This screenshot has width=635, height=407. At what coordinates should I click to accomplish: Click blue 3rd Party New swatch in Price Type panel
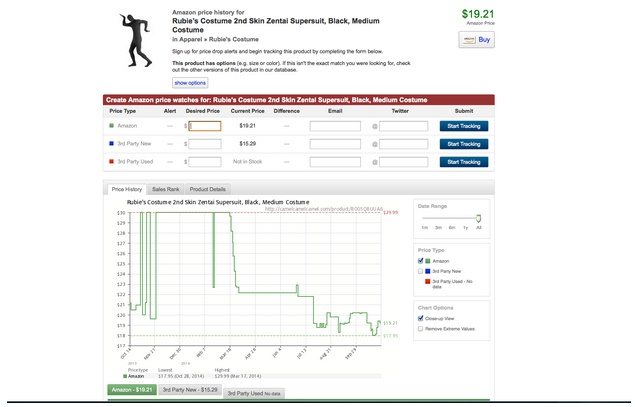tap(427, 271)
